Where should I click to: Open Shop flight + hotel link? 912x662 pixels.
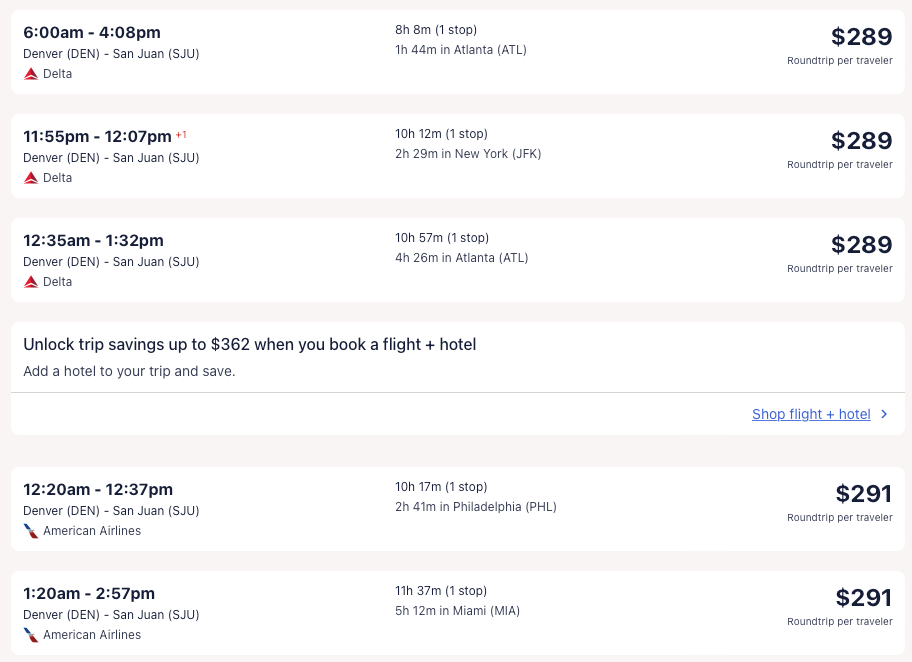tap(811, 414)
